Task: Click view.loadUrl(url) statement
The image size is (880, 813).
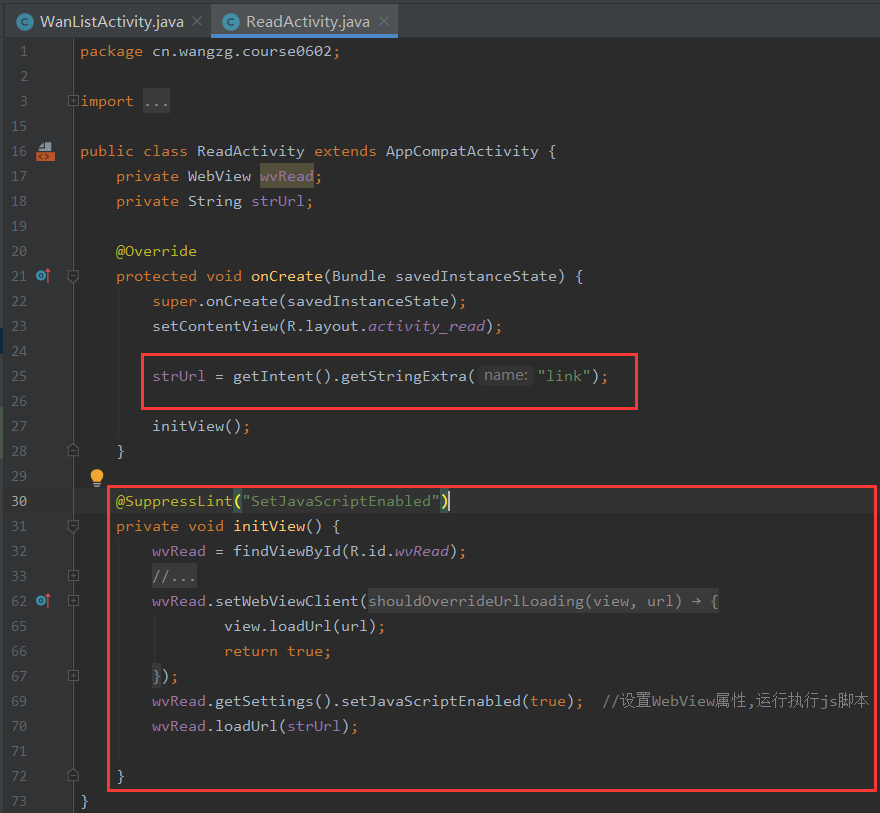Action: pos(304,626)
